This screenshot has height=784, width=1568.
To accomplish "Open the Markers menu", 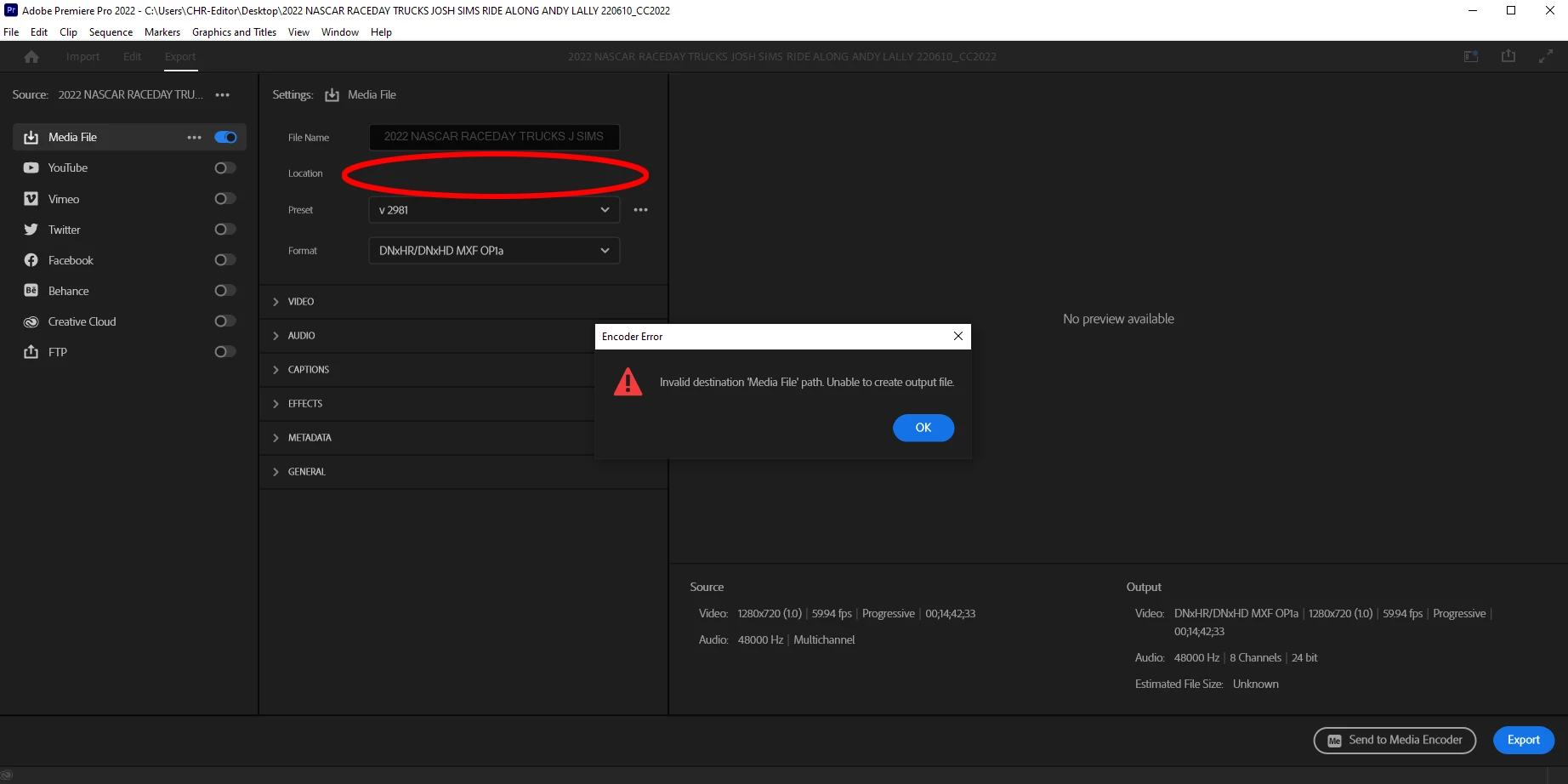I will click(x=162, y=32).
